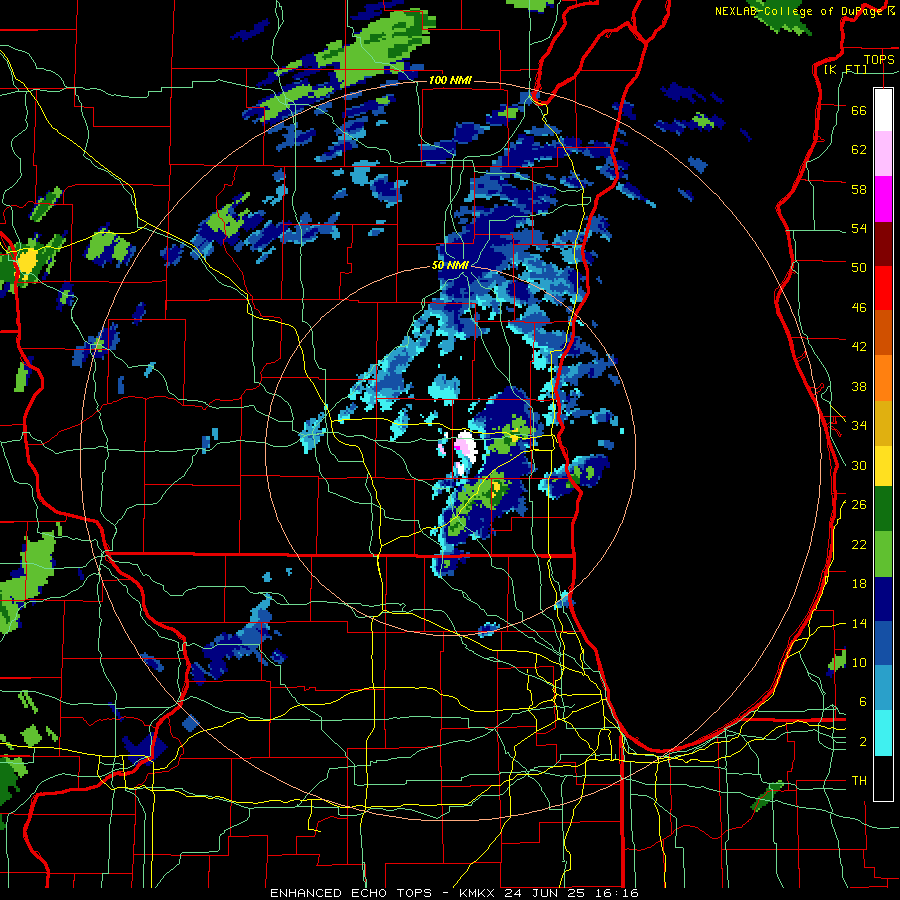900x900 pixels.
Task: Click the 'ENHANCED ECHO TOPS' caption at bottom
Action: [x=351, y=893]
